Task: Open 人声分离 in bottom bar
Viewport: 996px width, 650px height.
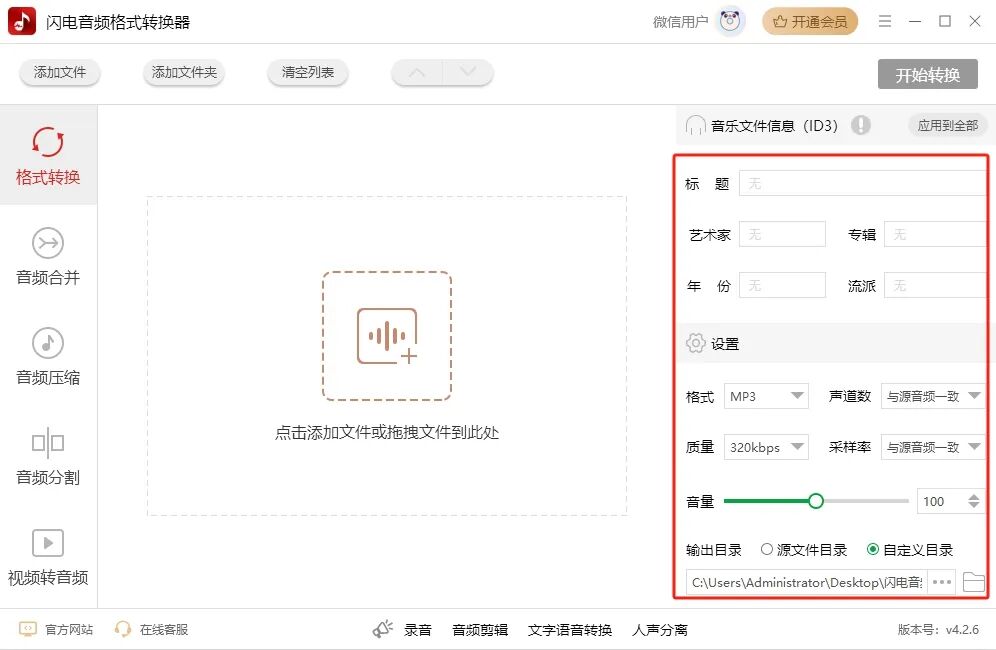Action: click(660, 630)
